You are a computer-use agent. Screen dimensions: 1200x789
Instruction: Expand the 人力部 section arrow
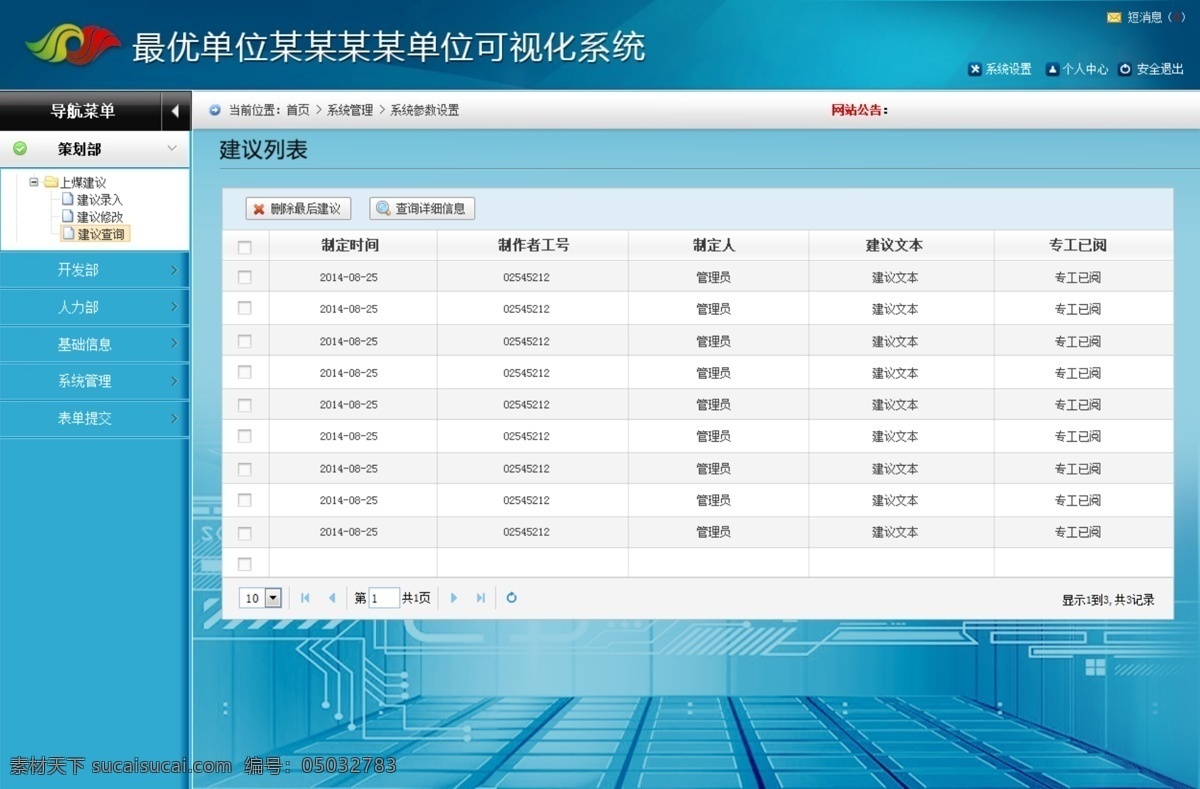(x=173, y=307)
